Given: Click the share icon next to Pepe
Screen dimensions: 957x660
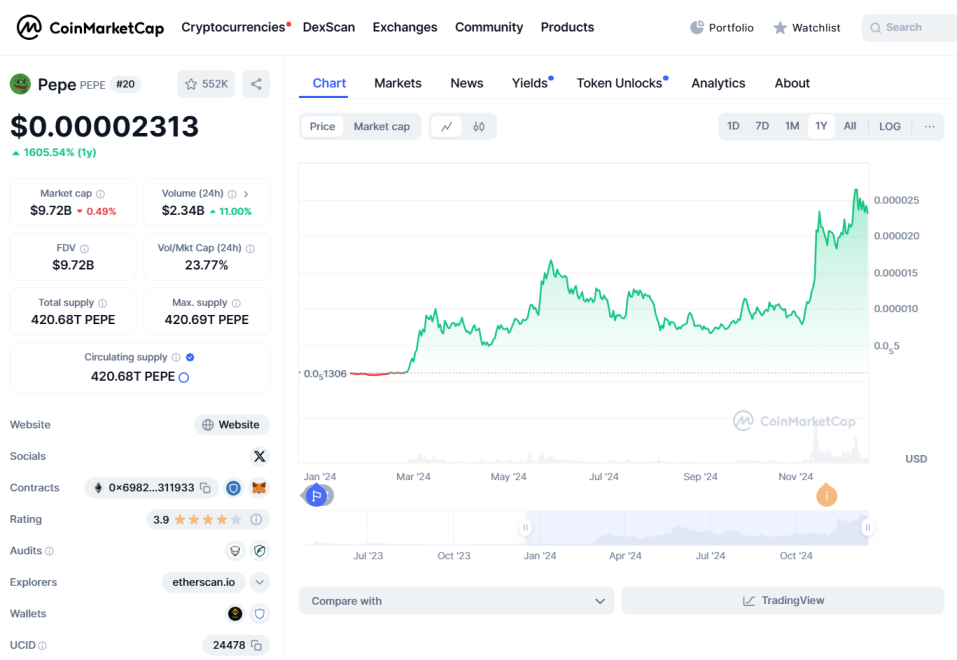Looking at the screenshot, I should coord(256,84).
